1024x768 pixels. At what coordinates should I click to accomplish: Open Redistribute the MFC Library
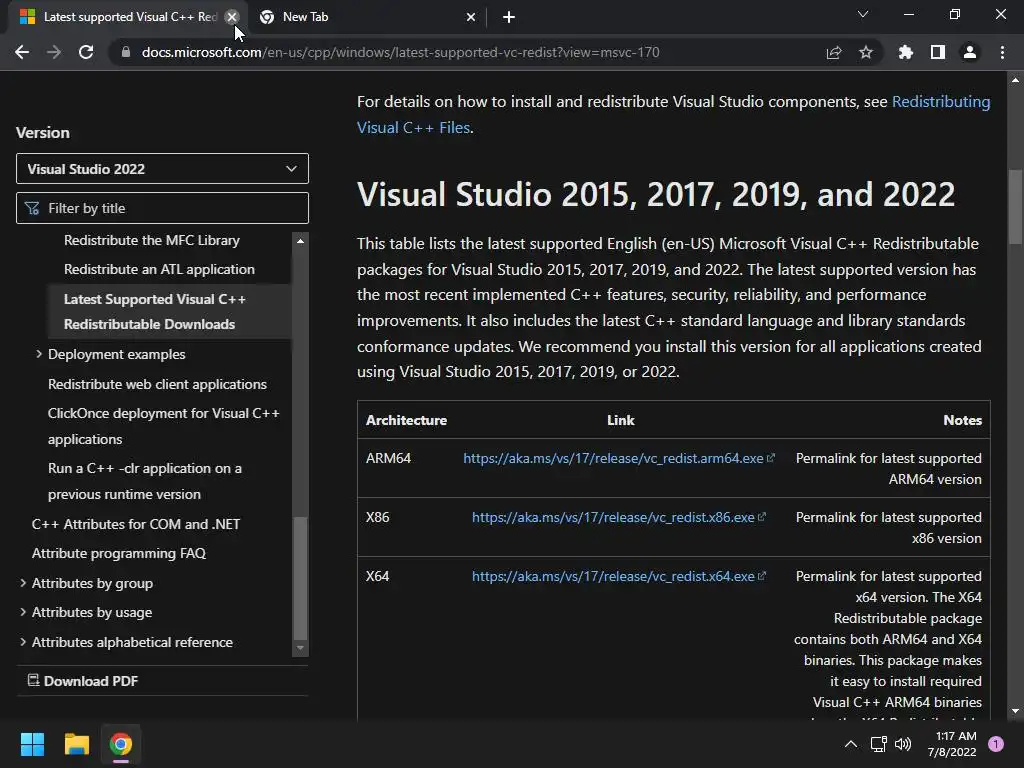(x=152, y=240)
